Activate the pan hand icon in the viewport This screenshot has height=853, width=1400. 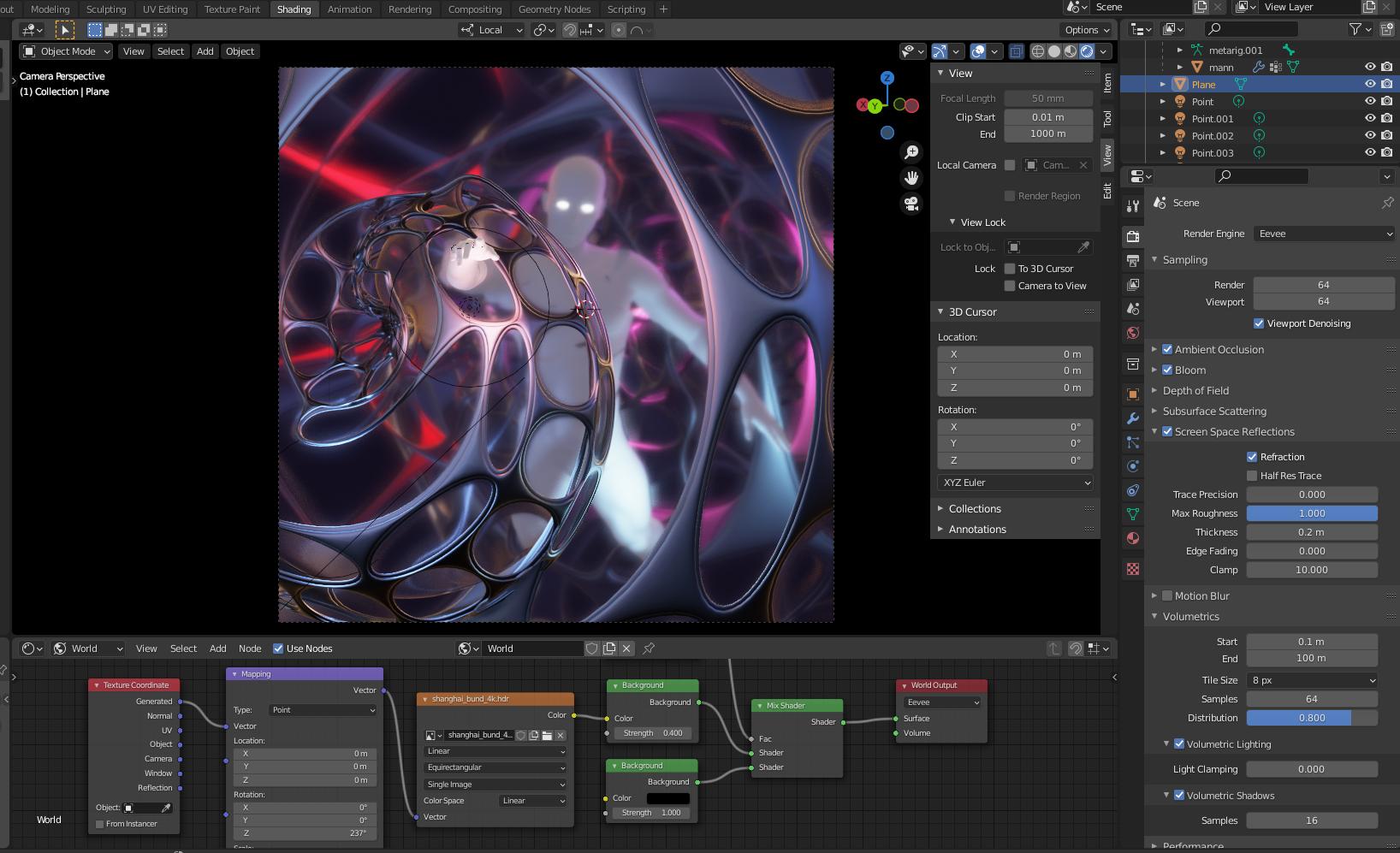point(911,177)
